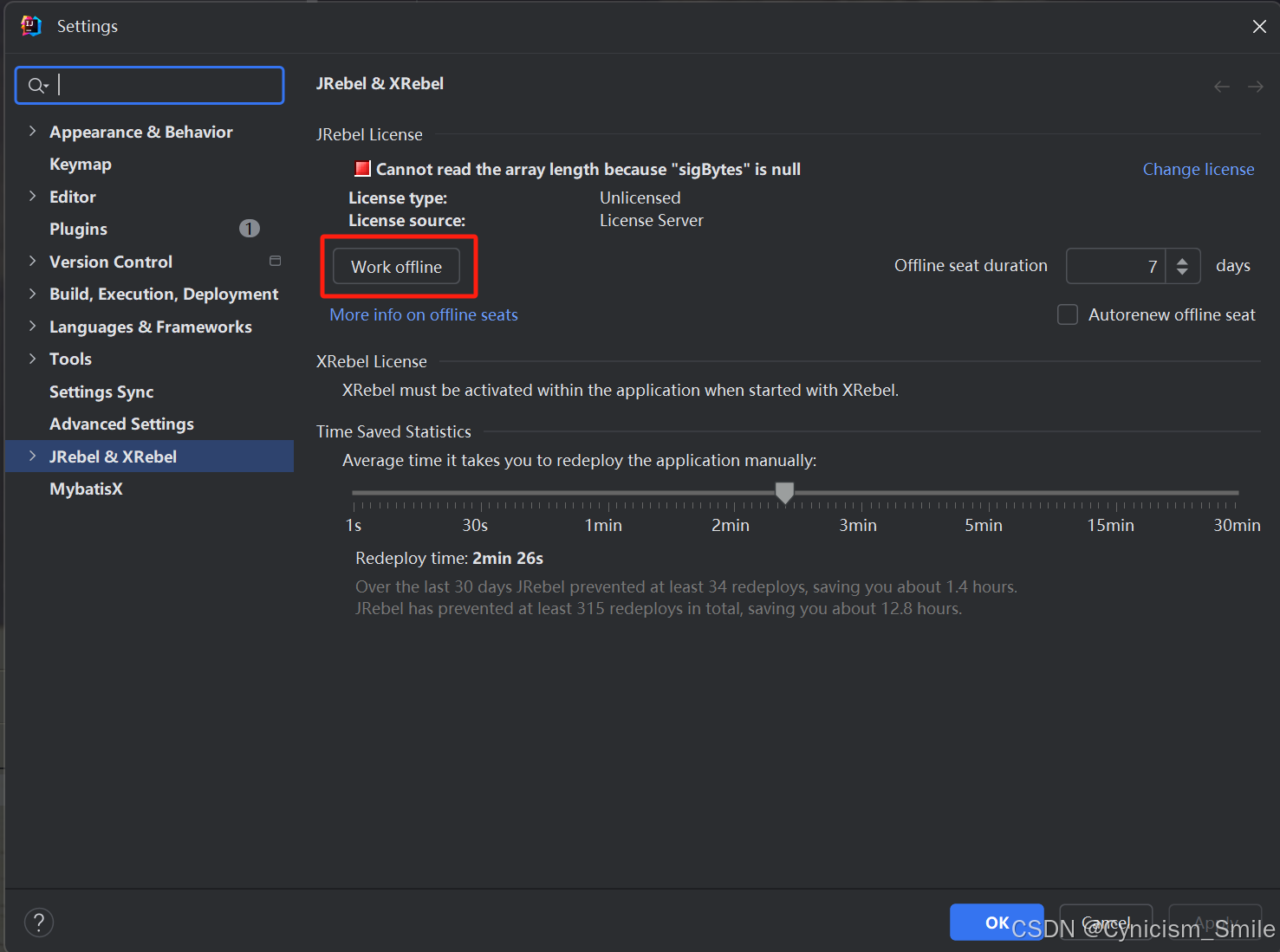Click the IntelliJ logo in title bar

click(x=31, y=26)
